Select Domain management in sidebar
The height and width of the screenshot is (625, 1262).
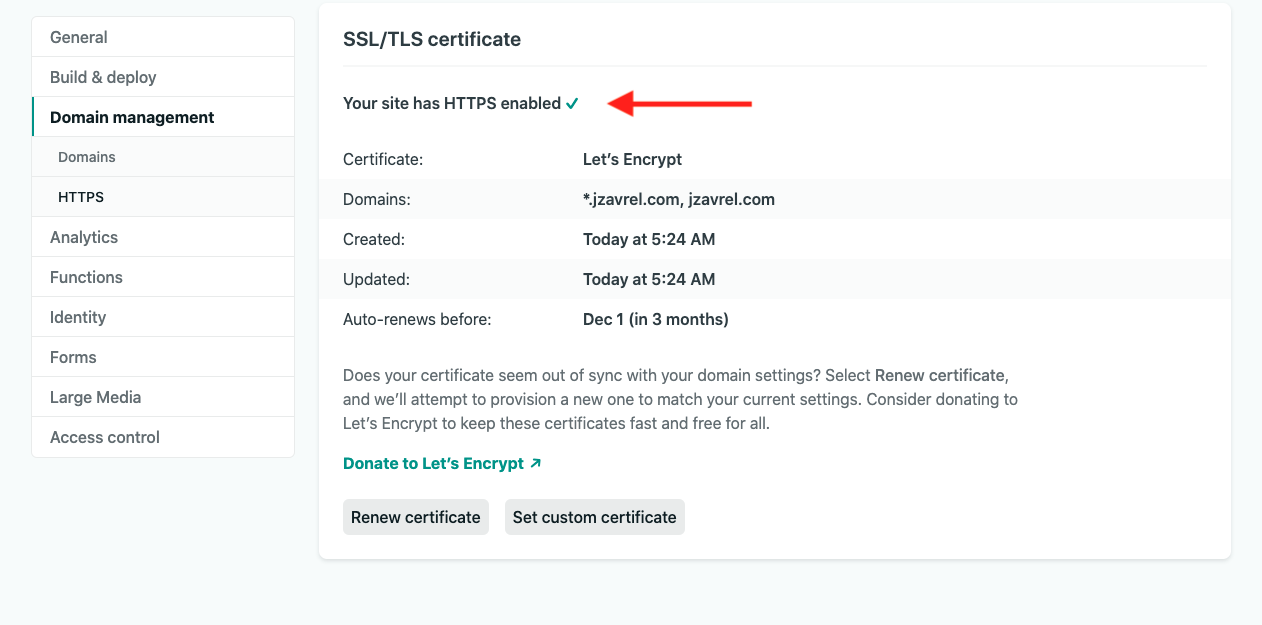pos(163,117)
